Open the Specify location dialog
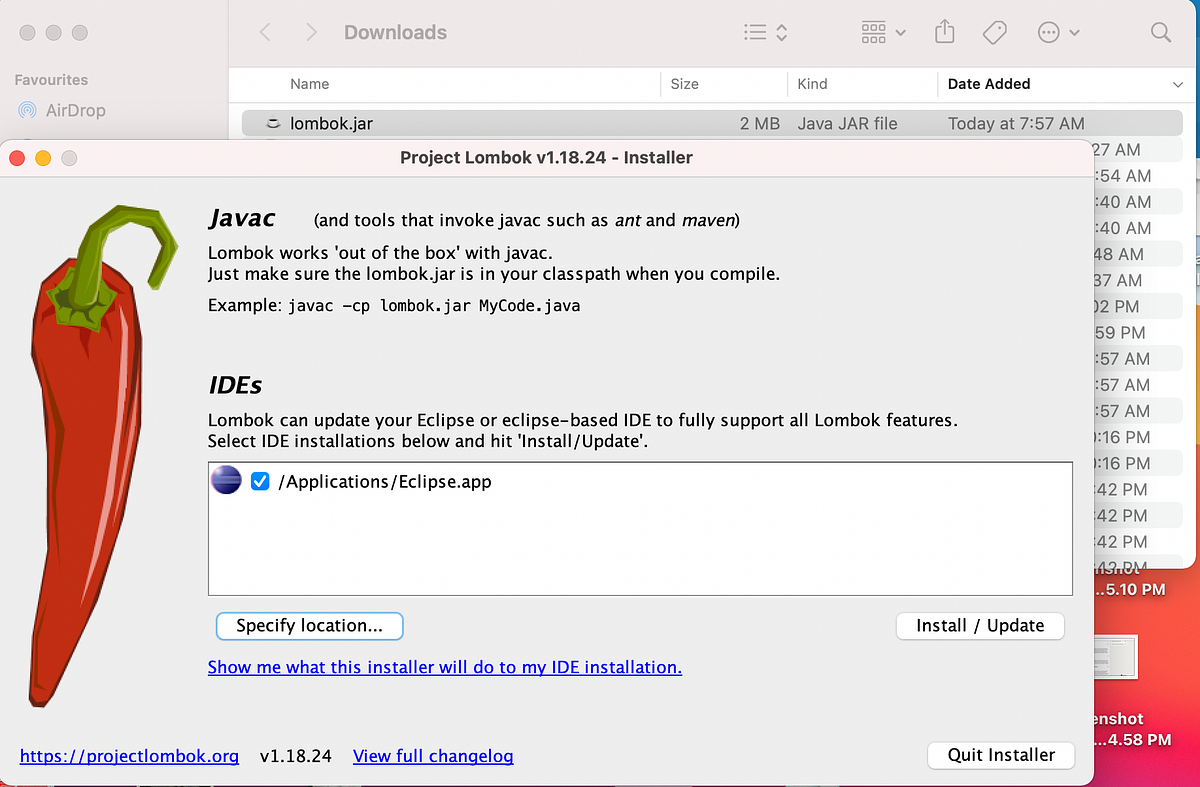Screen dimensions: 1200x787 [309, 626]
